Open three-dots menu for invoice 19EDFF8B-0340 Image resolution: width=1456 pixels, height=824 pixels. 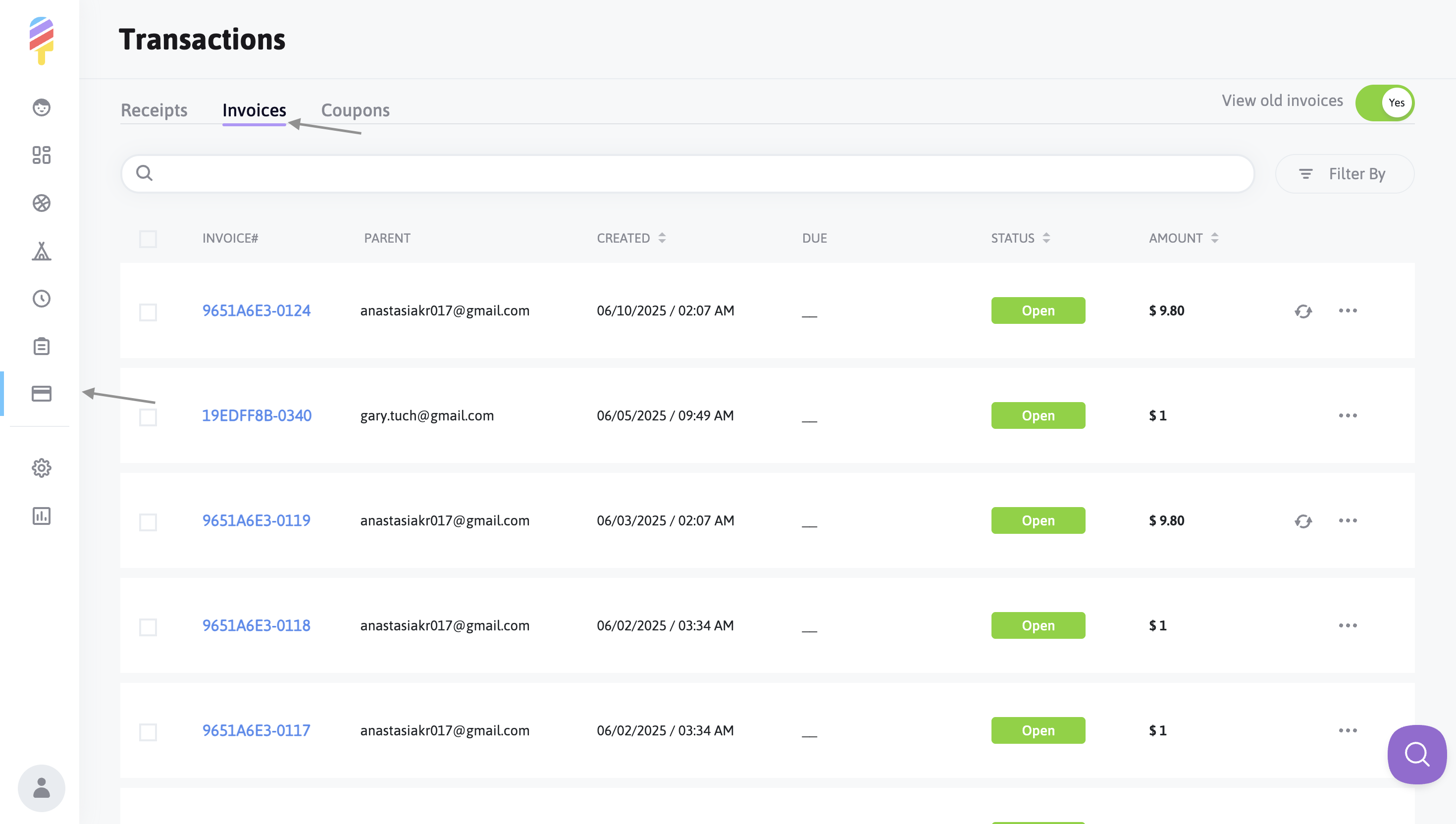click(1348, 415)
